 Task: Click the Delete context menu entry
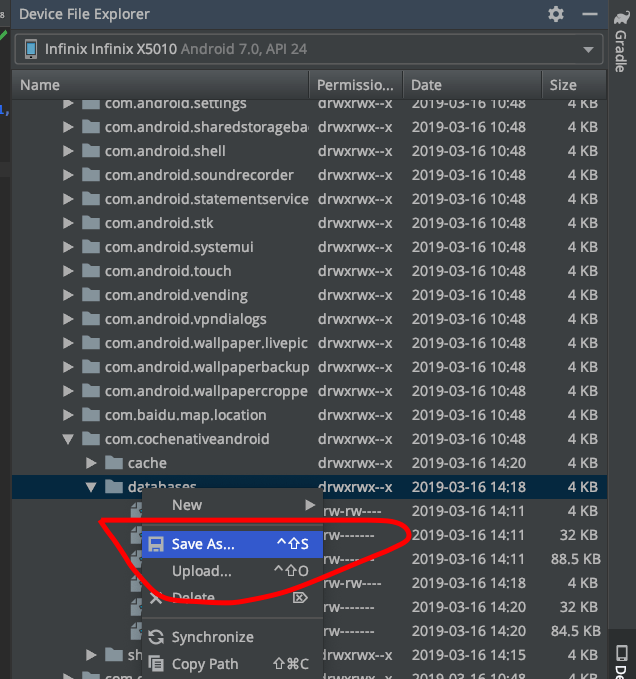[193, 598]
